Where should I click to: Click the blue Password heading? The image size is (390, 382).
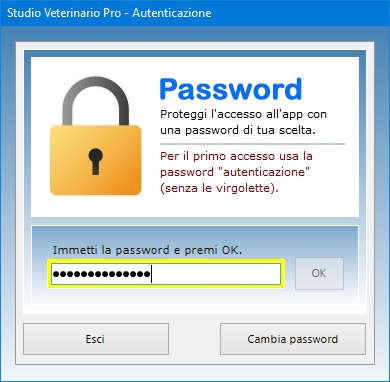[x=231, y=89]
